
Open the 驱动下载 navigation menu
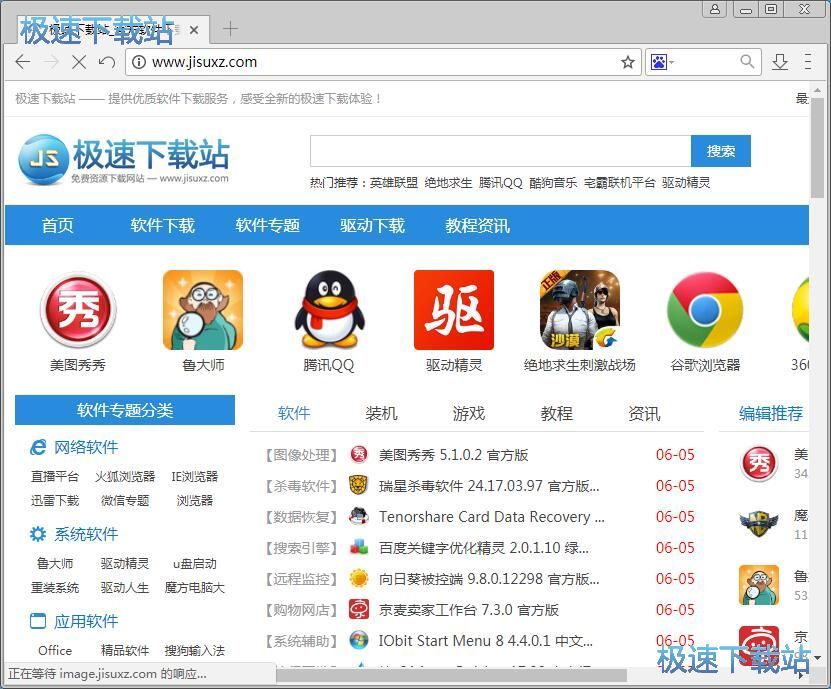pyautogui.click(x=372, y=226)
